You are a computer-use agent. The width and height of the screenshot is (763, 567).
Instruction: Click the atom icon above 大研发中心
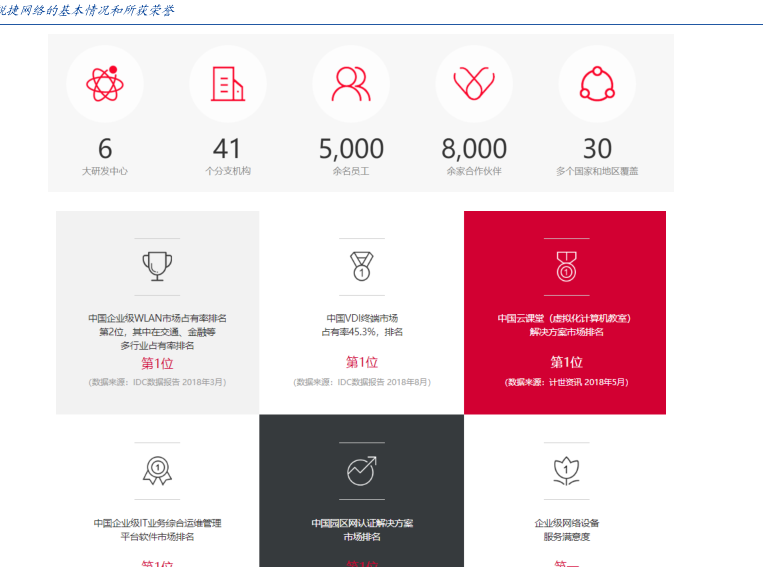pos(104,84)
